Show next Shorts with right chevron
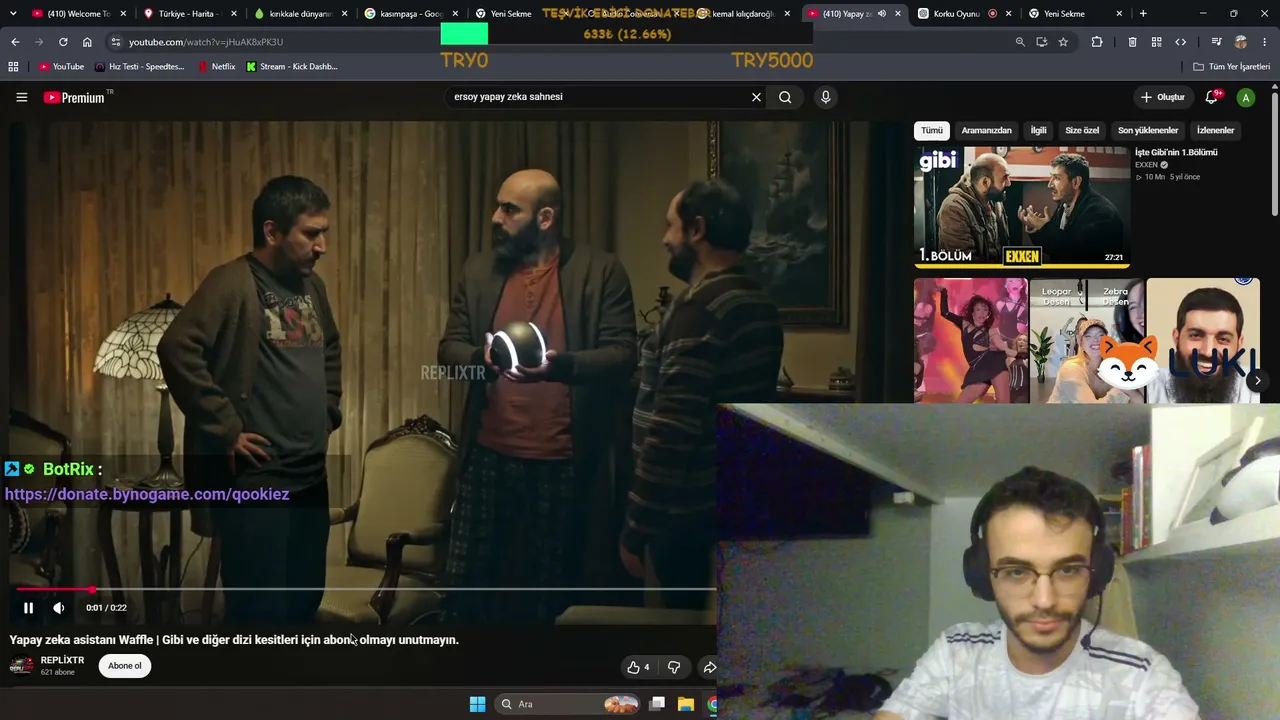Viewport: 1280px width, 720px height. 1257,380
